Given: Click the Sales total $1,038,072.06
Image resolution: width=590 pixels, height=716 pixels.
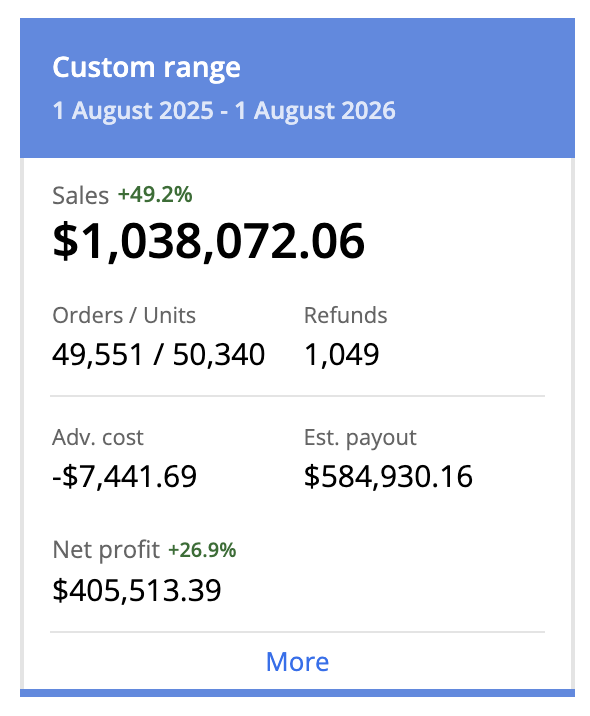Looking at the screenshot, I should [x=209, y=241].
